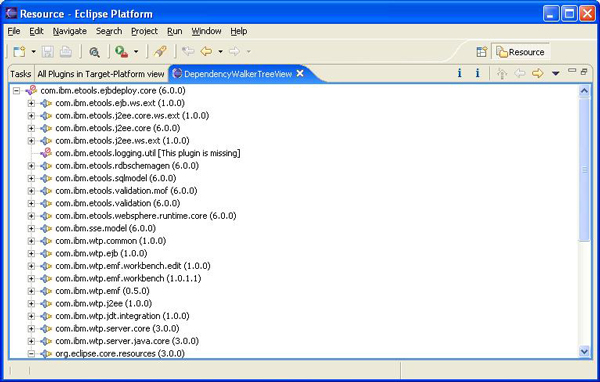Open the New wizard dropdown arrow
This screenshot has height=382, width=600.
pyautogui.click(x=33, y=51)
